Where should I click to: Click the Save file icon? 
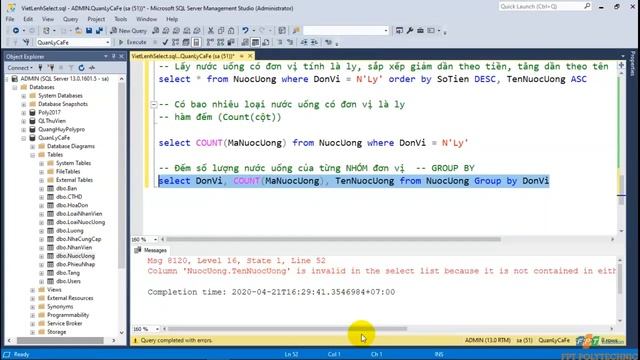click(89, 31)
